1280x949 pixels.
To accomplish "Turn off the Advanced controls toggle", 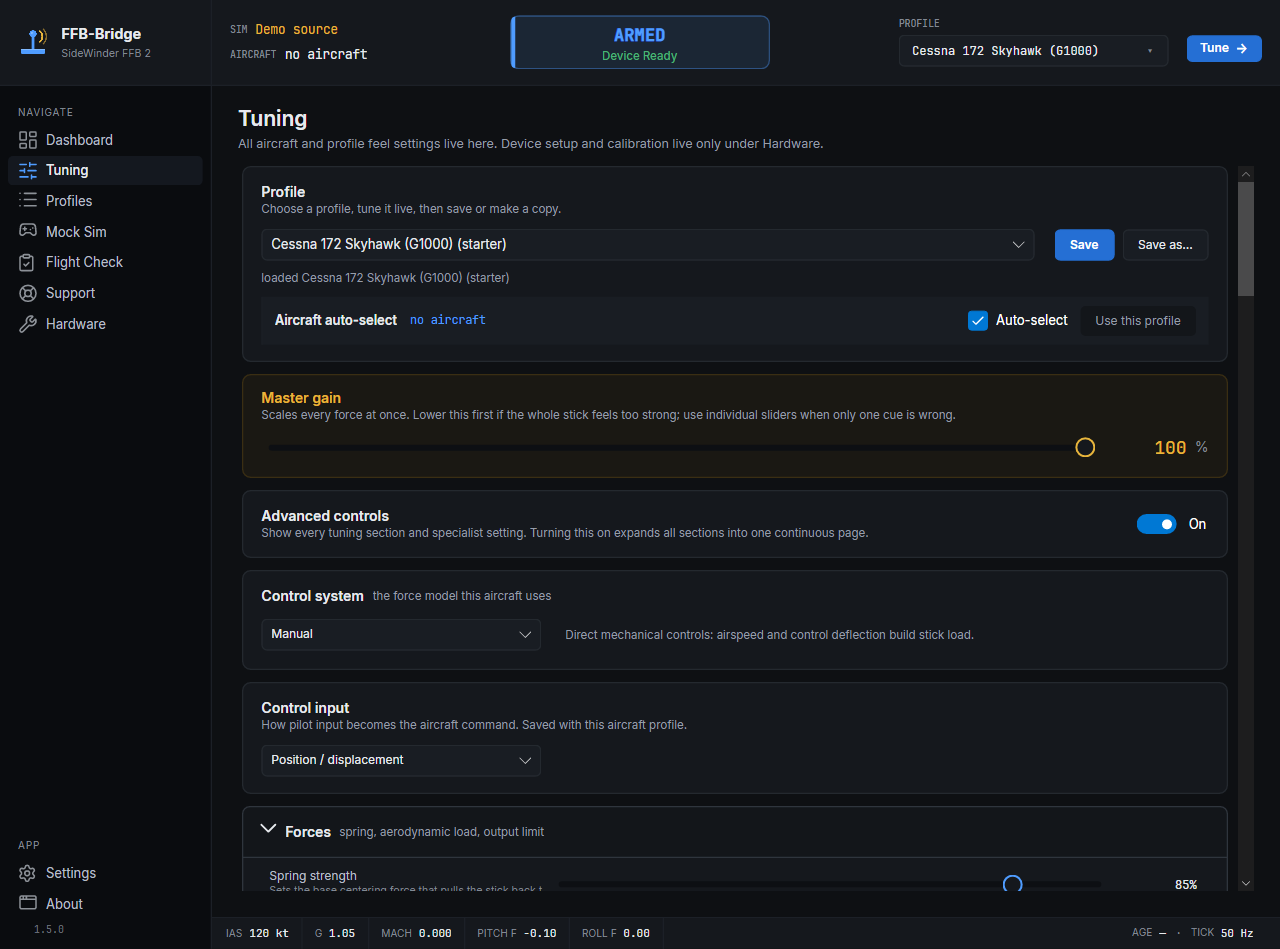I will [1156, 524].
